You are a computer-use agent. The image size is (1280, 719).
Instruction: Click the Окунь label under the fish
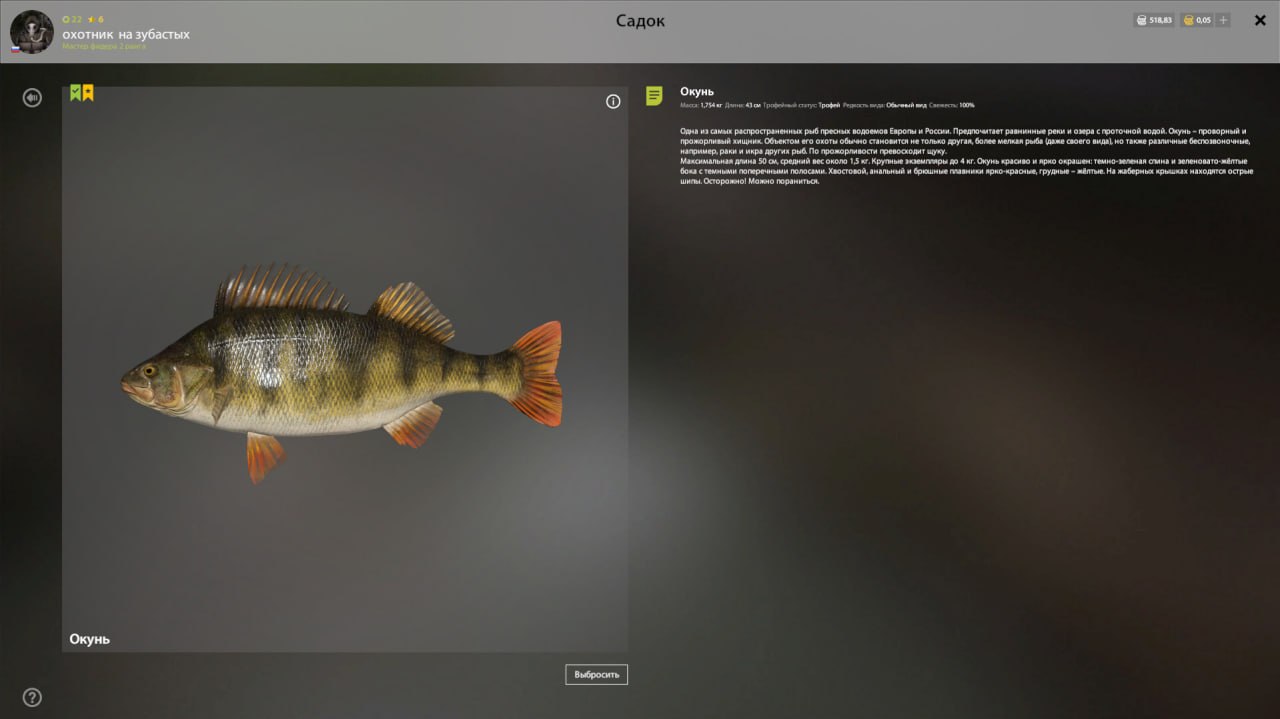click(90, 639)
